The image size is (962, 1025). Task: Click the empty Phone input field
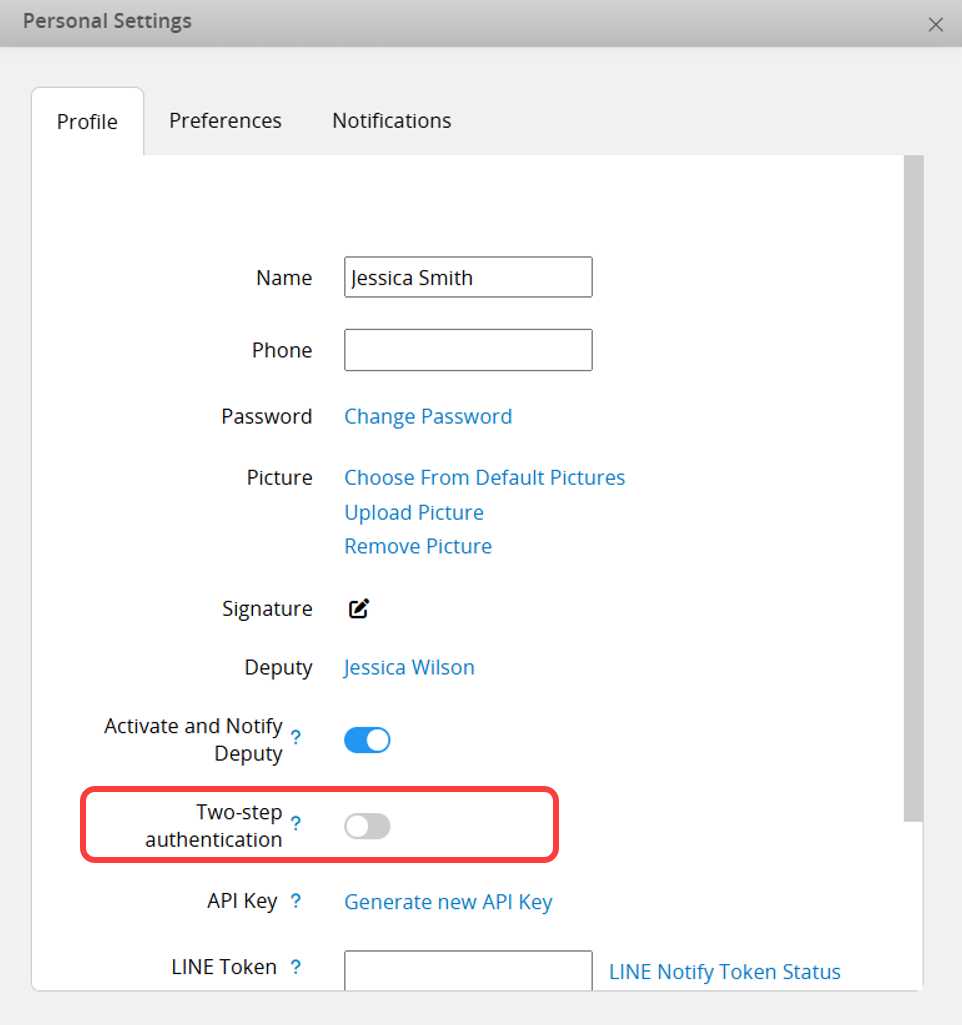(468, 350)
